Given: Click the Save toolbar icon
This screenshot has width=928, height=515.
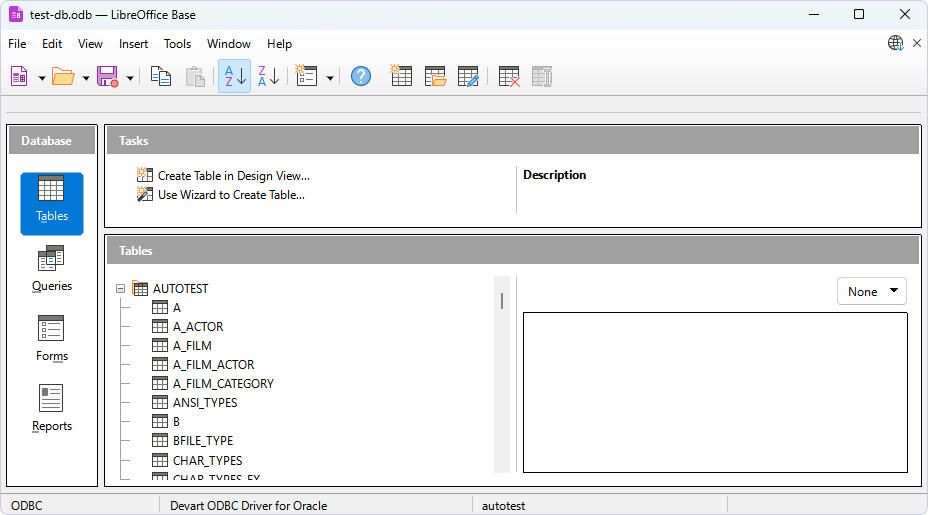Looking at the screenshot, I should (107, 77).
